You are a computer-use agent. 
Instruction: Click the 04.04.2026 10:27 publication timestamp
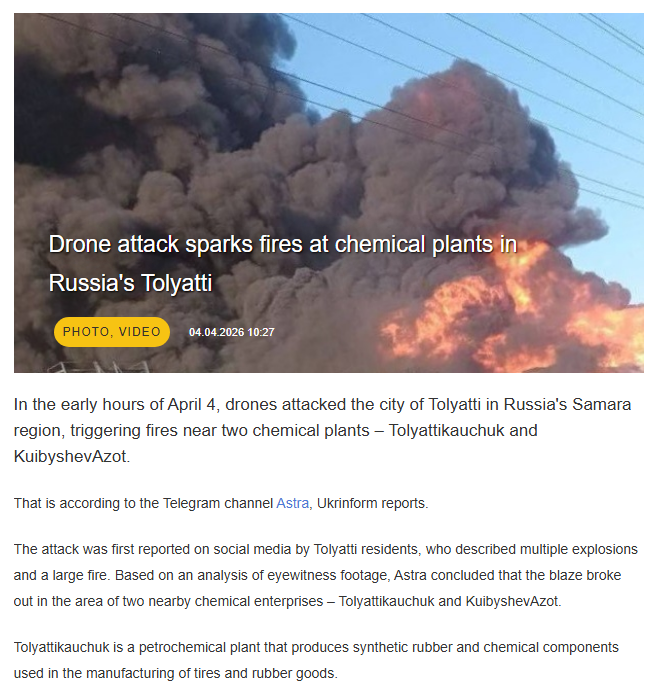[x=231, y=332]
